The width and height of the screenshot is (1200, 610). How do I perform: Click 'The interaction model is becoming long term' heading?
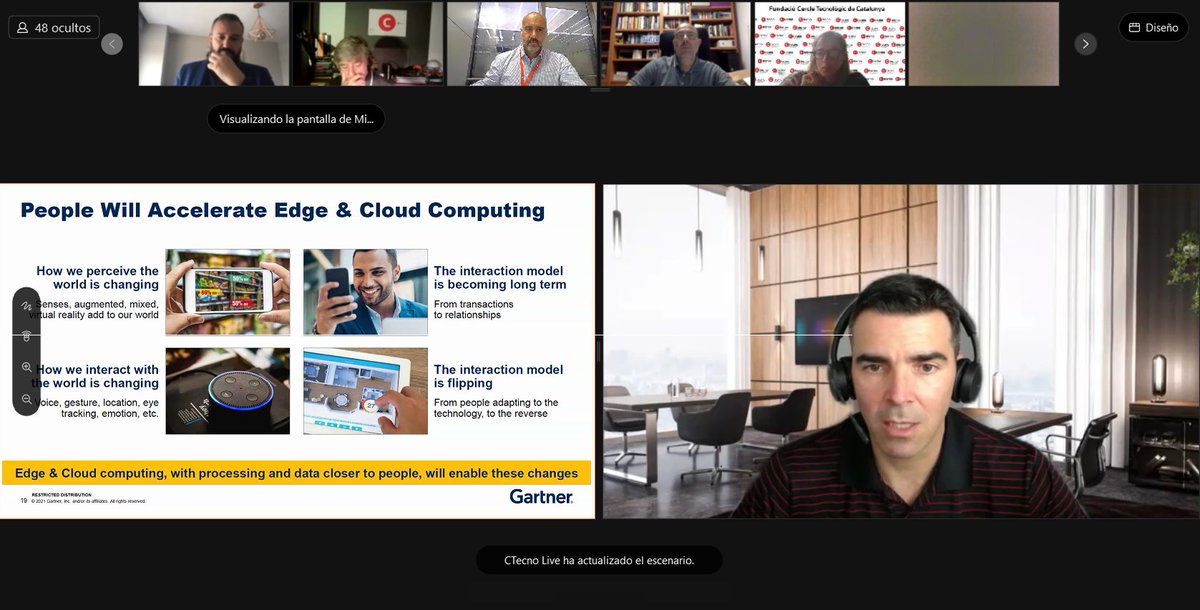tap(500, 278)
